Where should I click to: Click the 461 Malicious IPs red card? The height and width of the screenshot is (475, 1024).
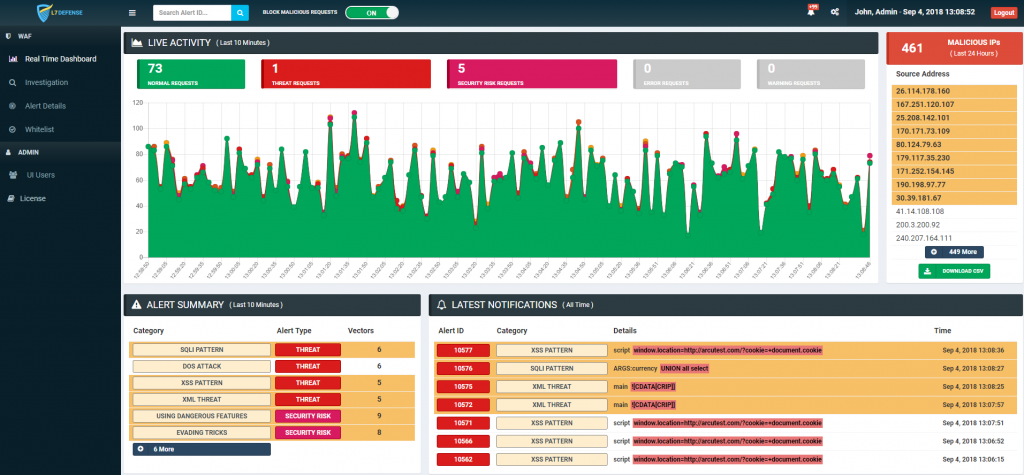pyautogui.click(x=954, y=48)
